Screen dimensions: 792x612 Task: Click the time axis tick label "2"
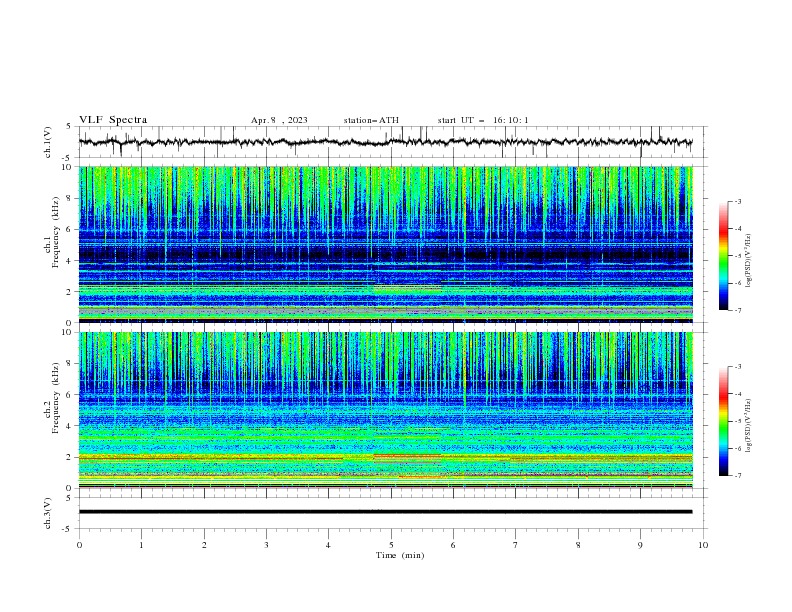pos(204,545)
